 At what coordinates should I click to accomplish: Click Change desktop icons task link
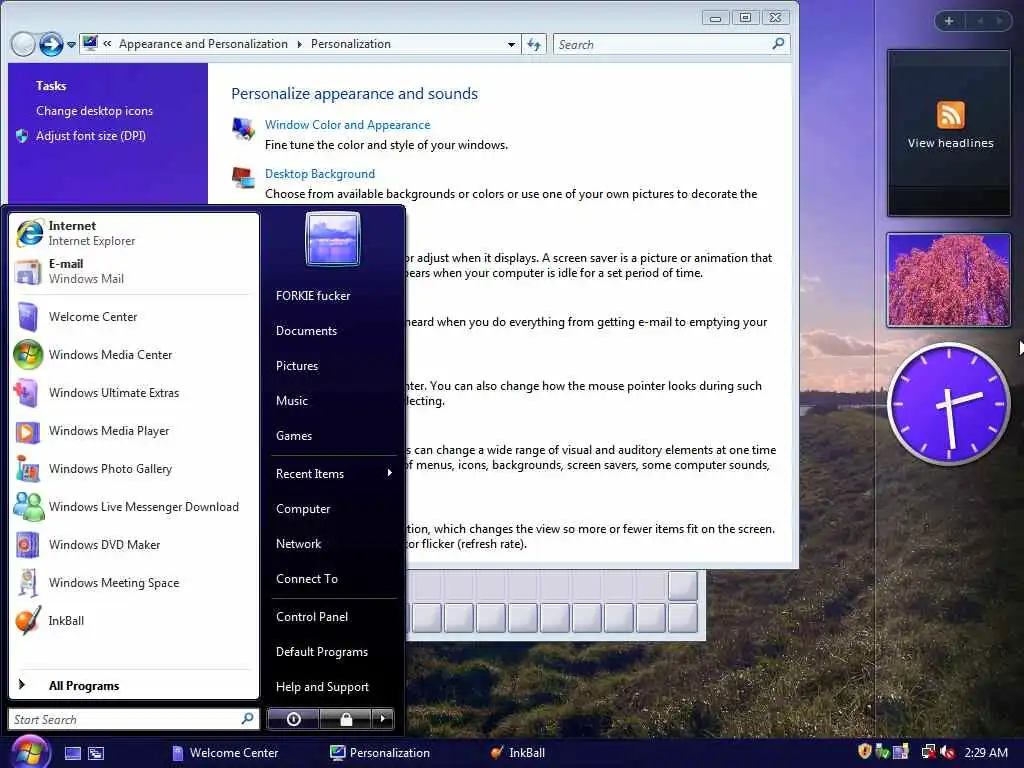(x=95, y=111)
